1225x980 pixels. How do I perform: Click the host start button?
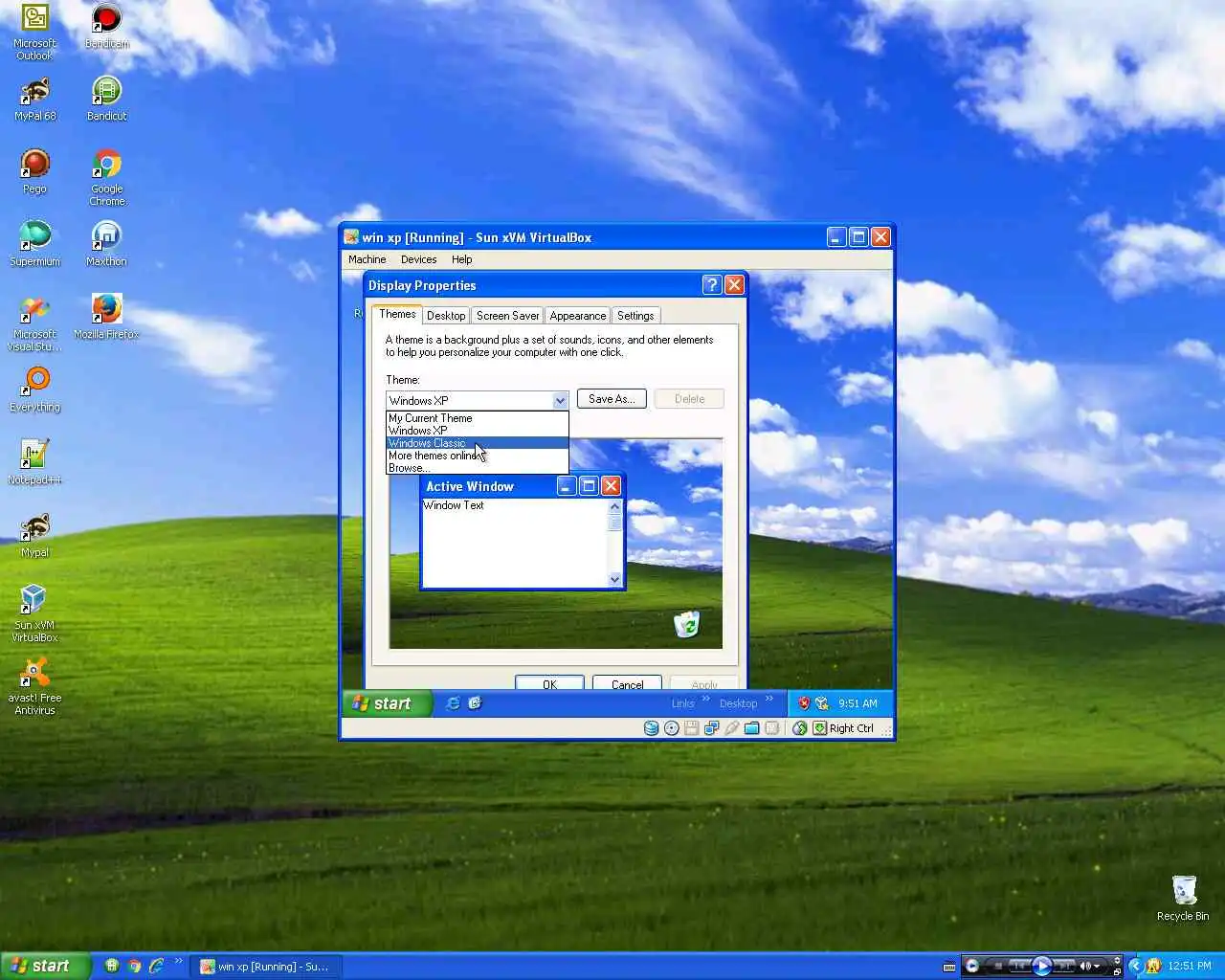click(46, 966)
